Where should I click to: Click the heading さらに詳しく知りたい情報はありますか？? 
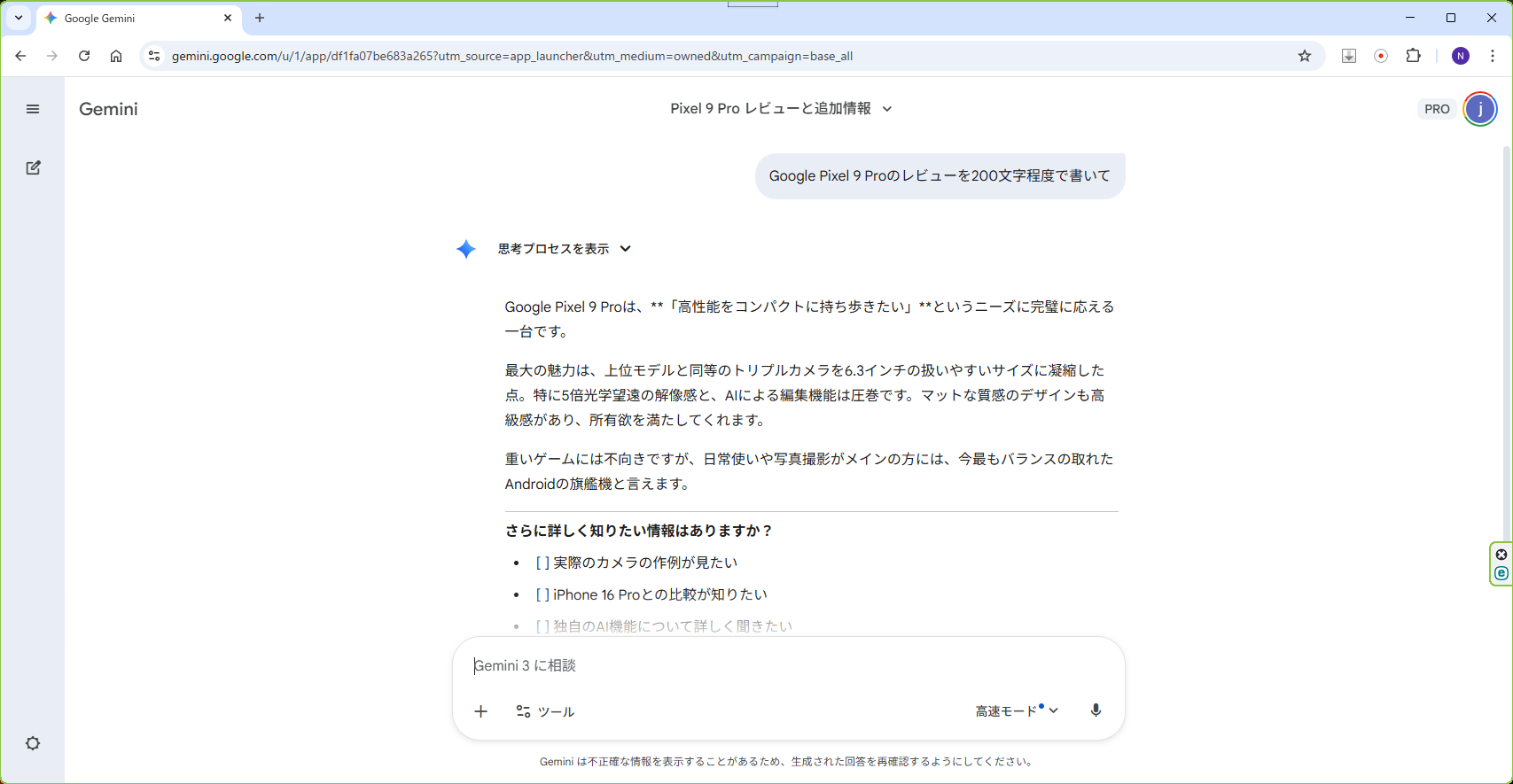point(639,531)
